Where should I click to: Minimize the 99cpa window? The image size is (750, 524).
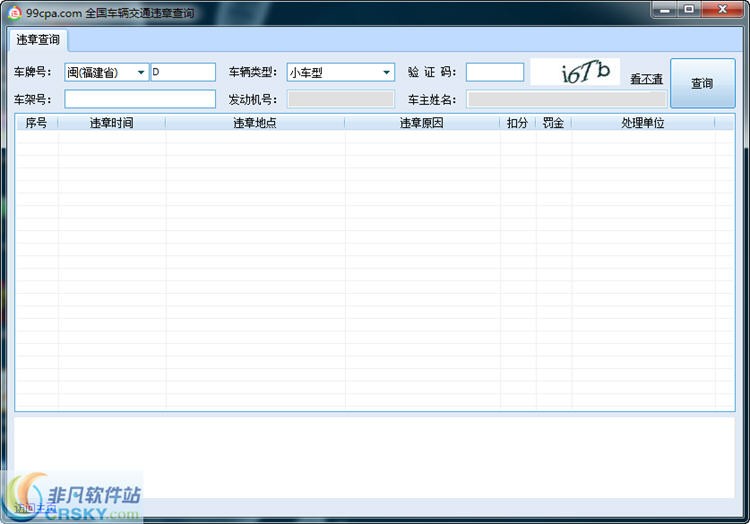[664, 10]
